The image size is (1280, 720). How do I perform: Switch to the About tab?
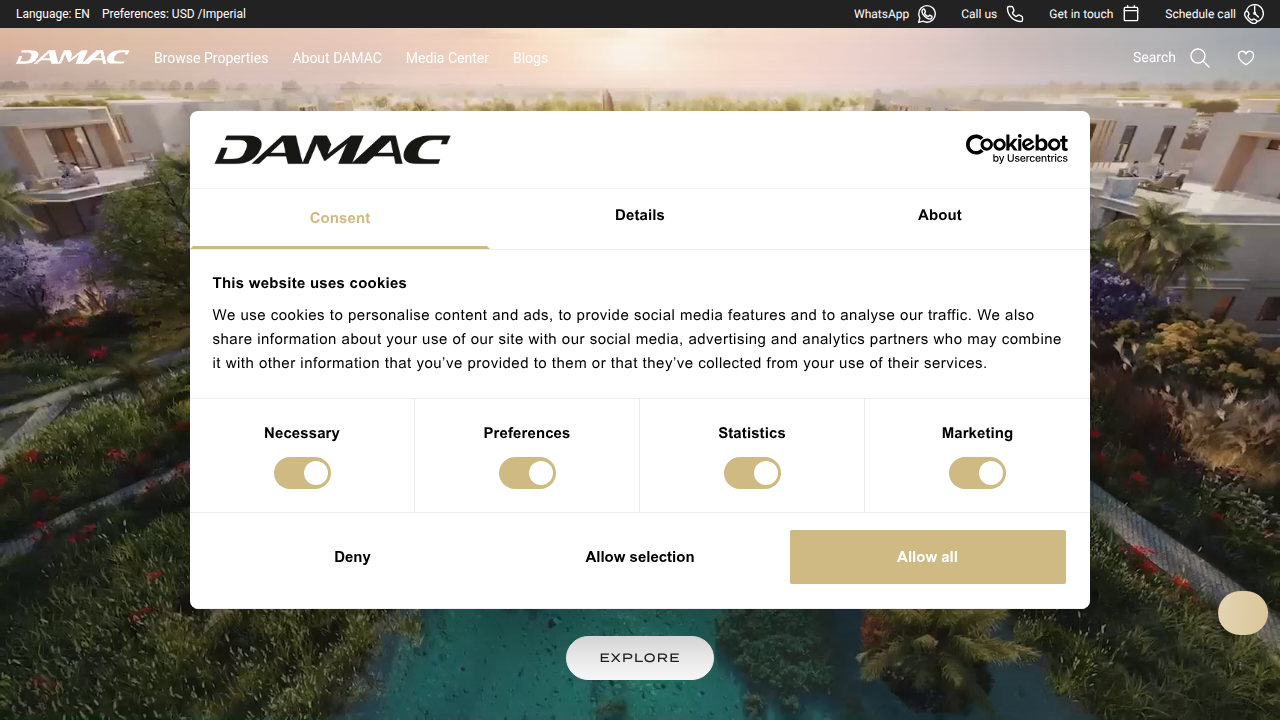click(940, 216)
